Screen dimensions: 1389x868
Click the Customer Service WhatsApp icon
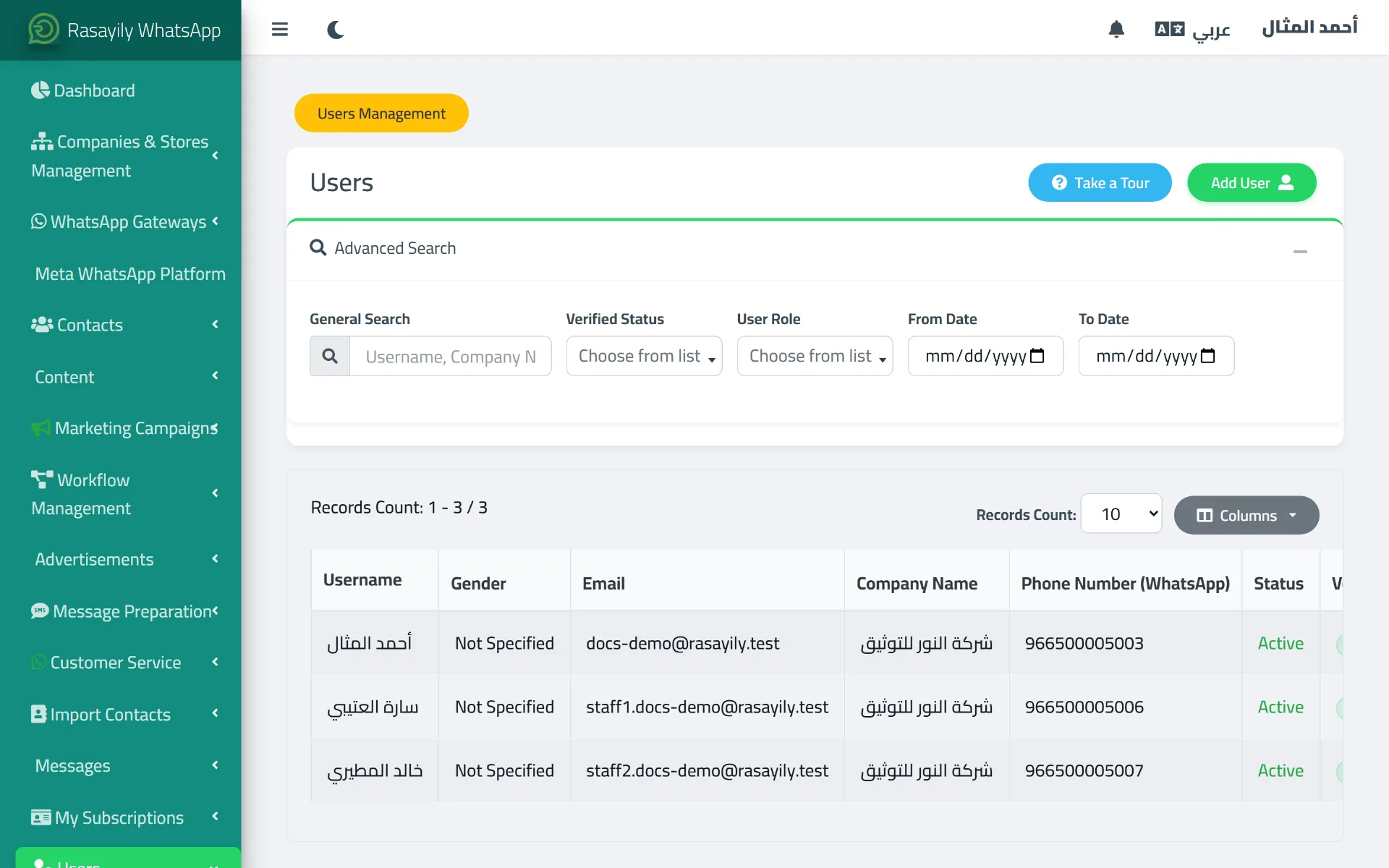tap(39, 662)
